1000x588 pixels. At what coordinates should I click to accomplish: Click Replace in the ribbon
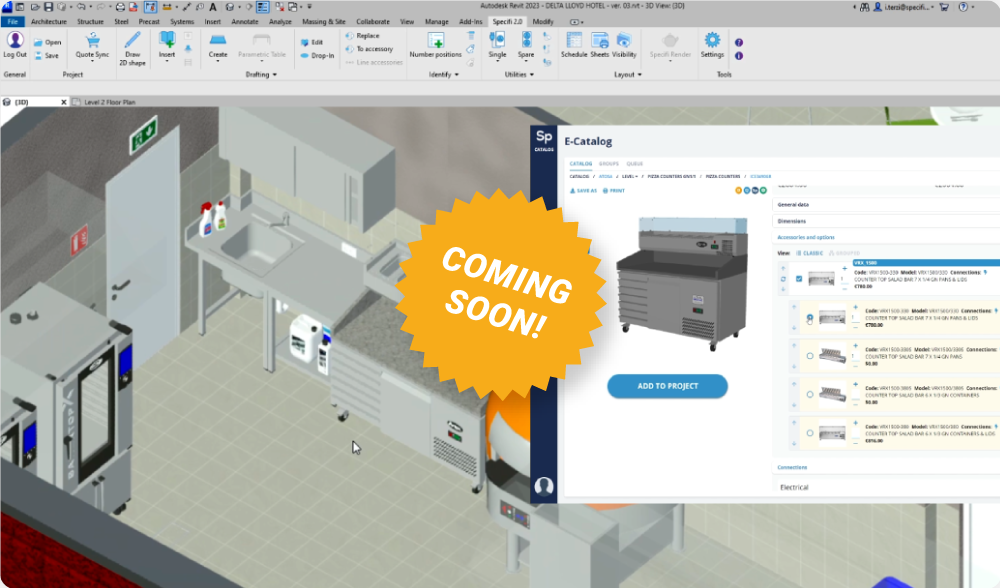pos(362,36)
